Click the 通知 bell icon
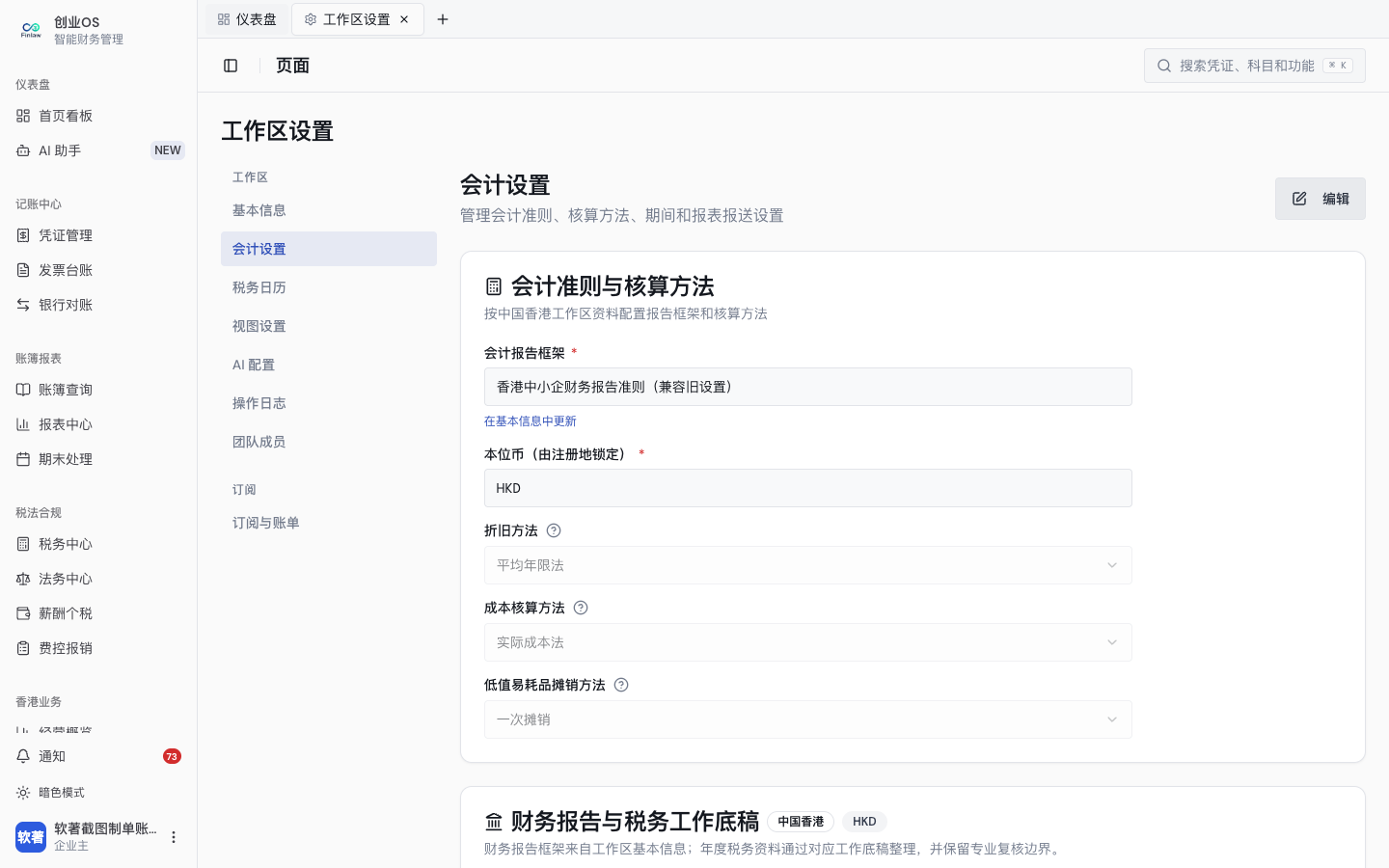The height and width of the screenshot is (868, 1389). point(23,756)
